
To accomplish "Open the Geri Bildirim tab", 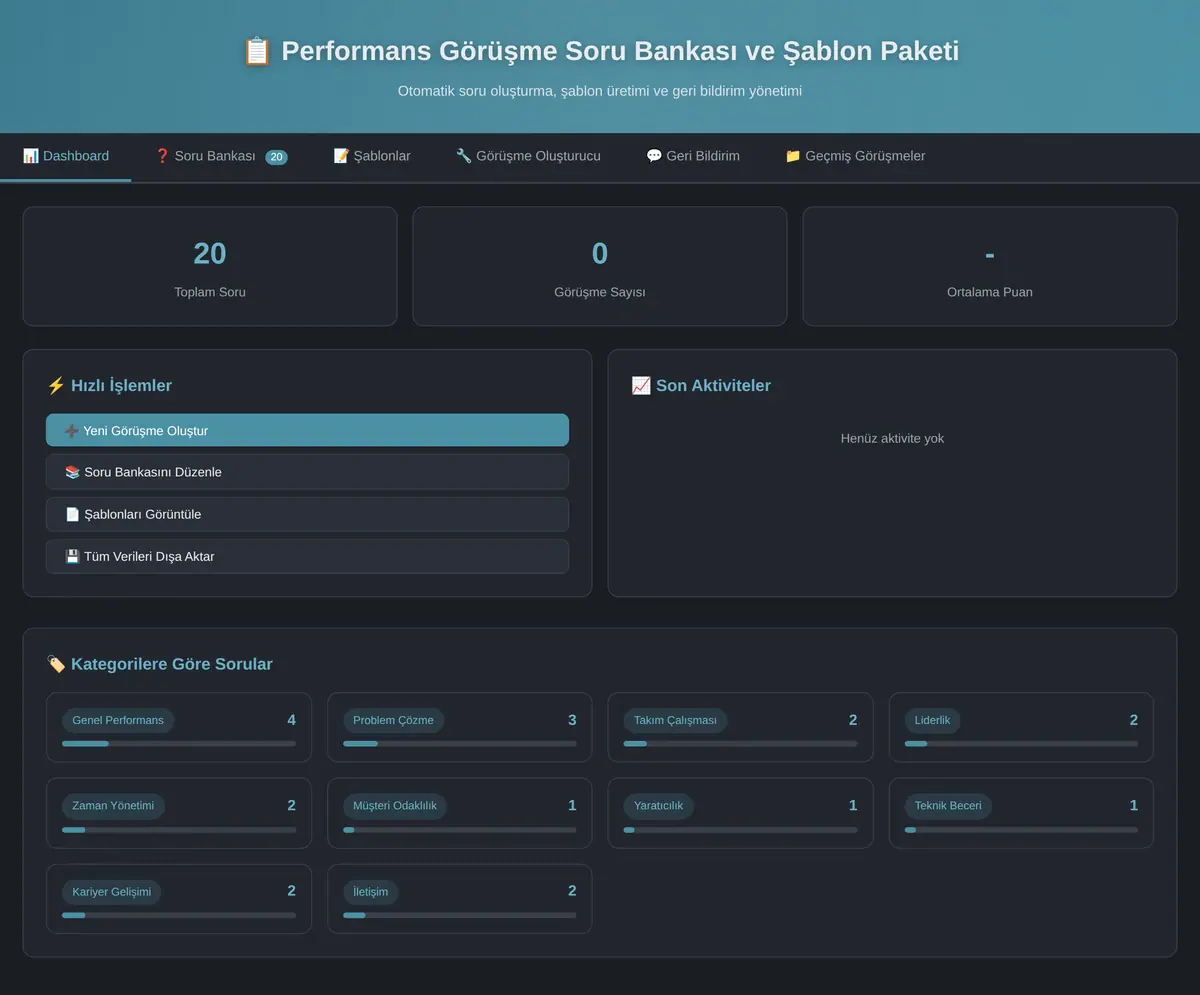I will click(x=693, y=156).
